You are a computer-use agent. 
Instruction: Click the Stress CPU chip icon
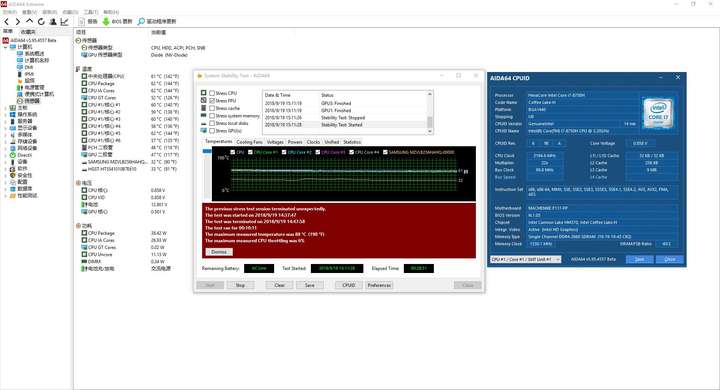pyautogui.click(x=203, y=93)
